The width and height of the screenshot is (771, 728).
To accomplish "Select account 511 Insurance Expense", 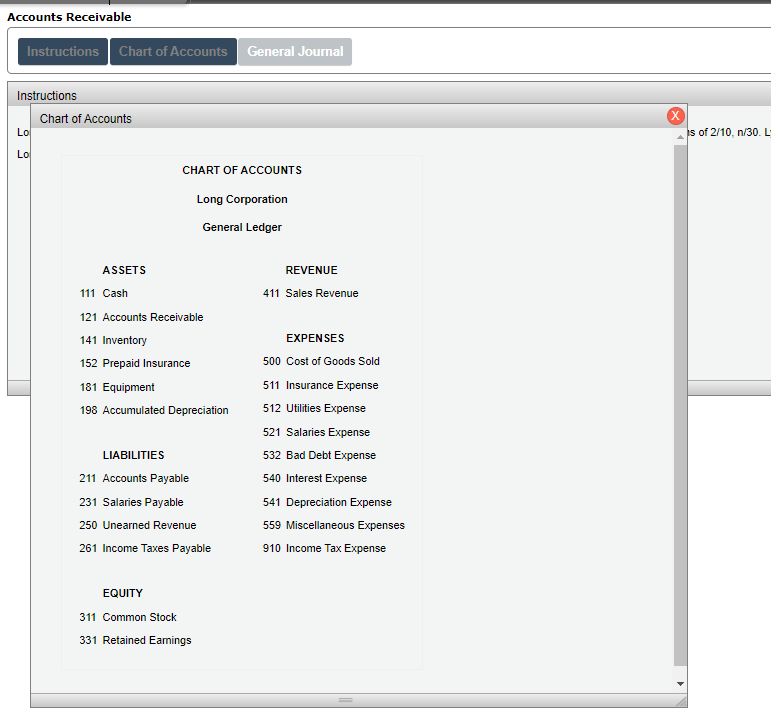I will point(321,385).
